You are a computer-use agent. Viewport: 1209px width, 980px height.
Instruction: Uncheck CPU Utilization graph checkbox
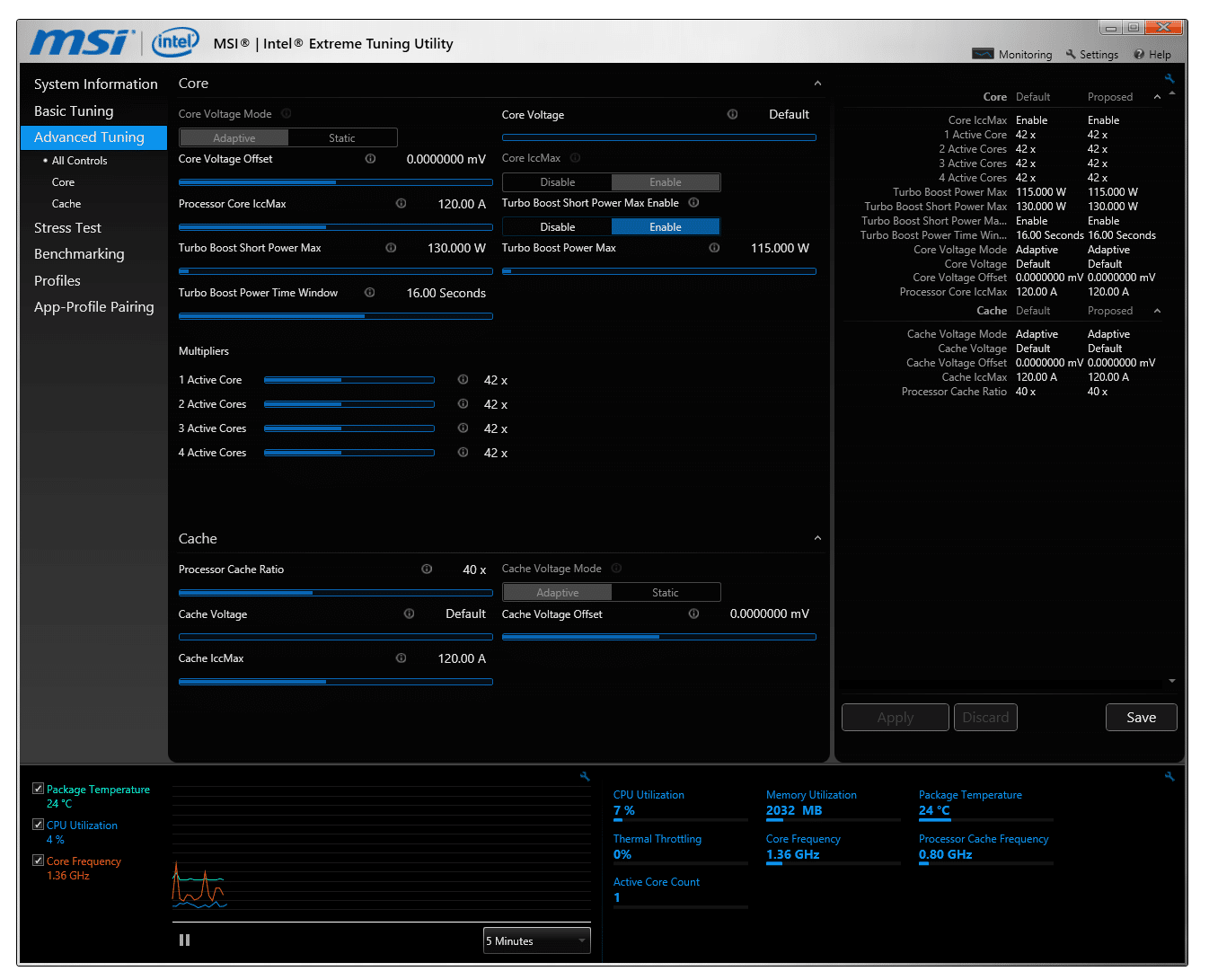coord(38,825)
